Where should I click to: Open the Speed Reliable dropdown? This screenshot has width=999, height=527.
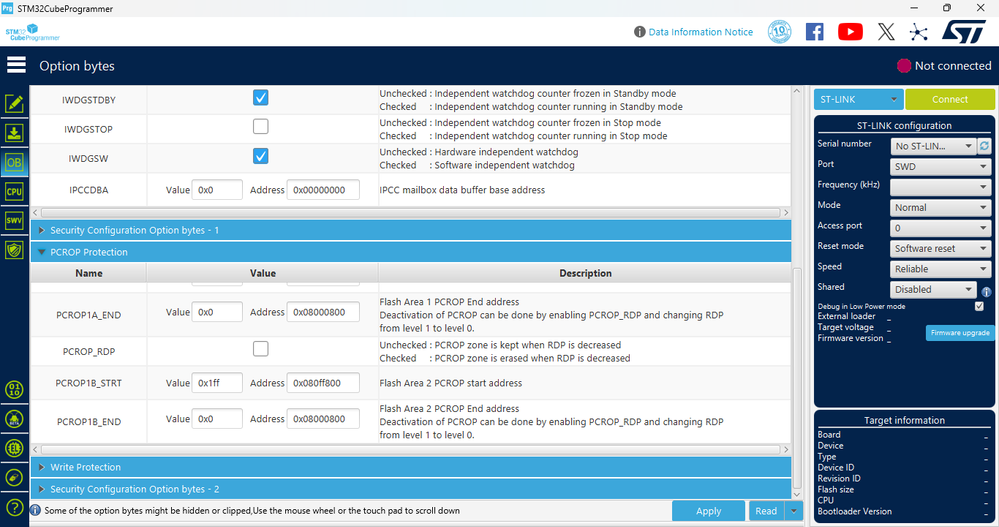[940, 269]
